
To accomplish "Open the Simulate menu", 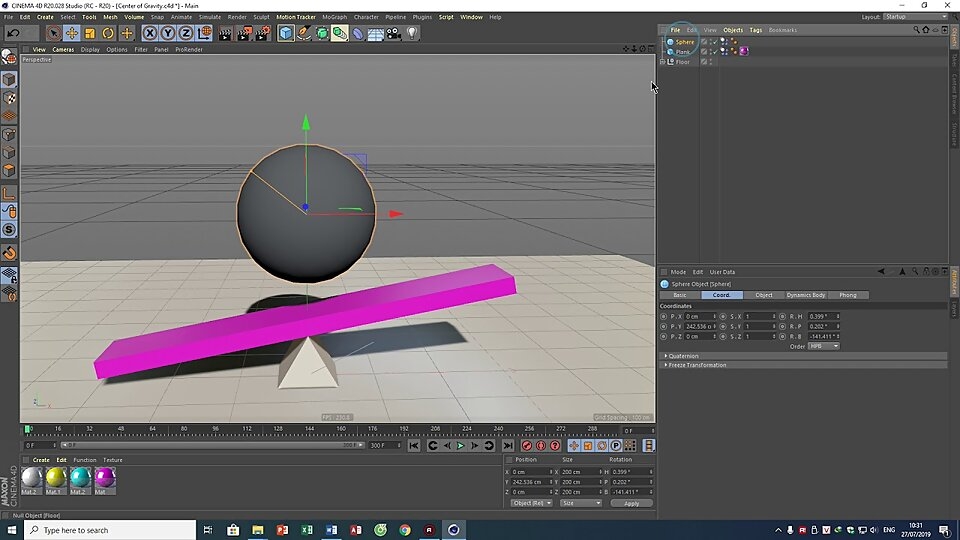I will tap(209, 17).
